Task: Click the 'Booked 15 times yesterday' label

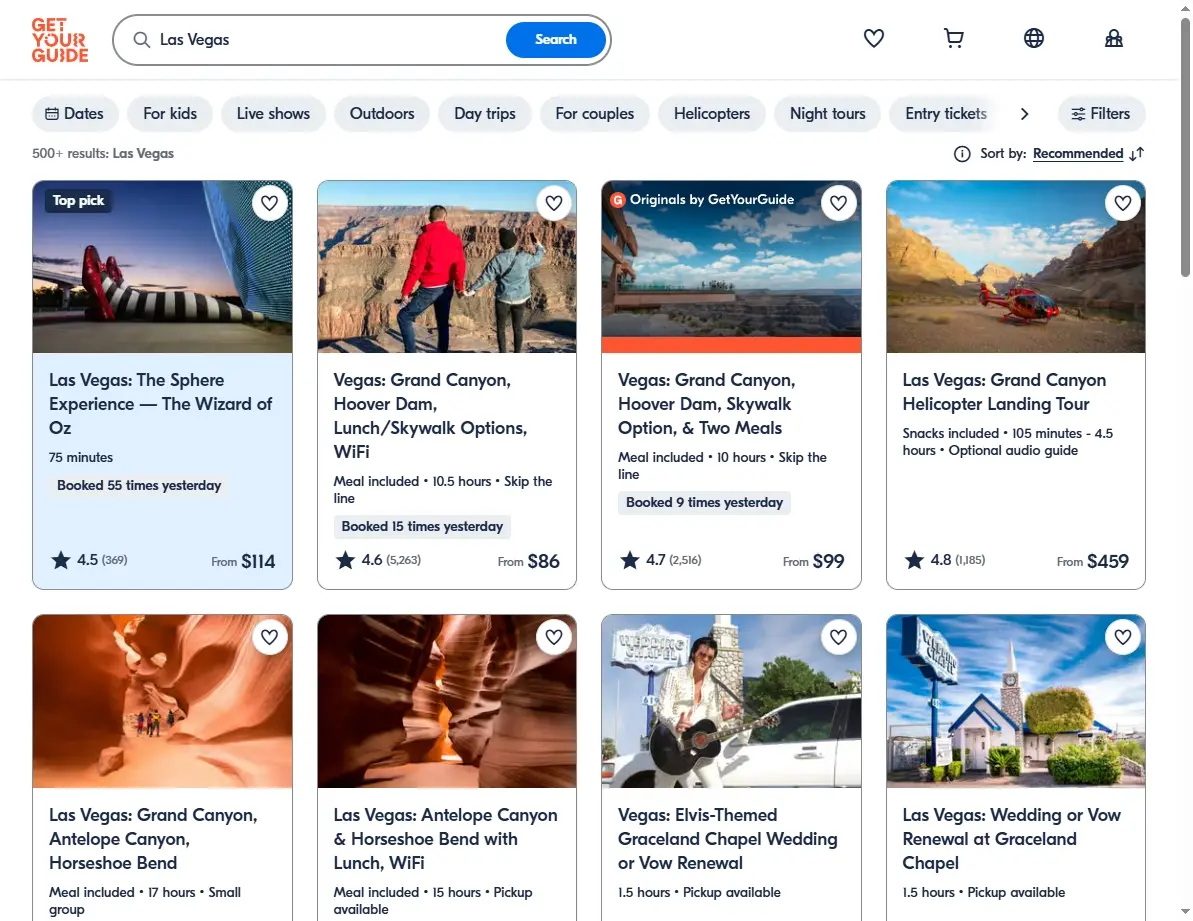Action: [422, 526]
